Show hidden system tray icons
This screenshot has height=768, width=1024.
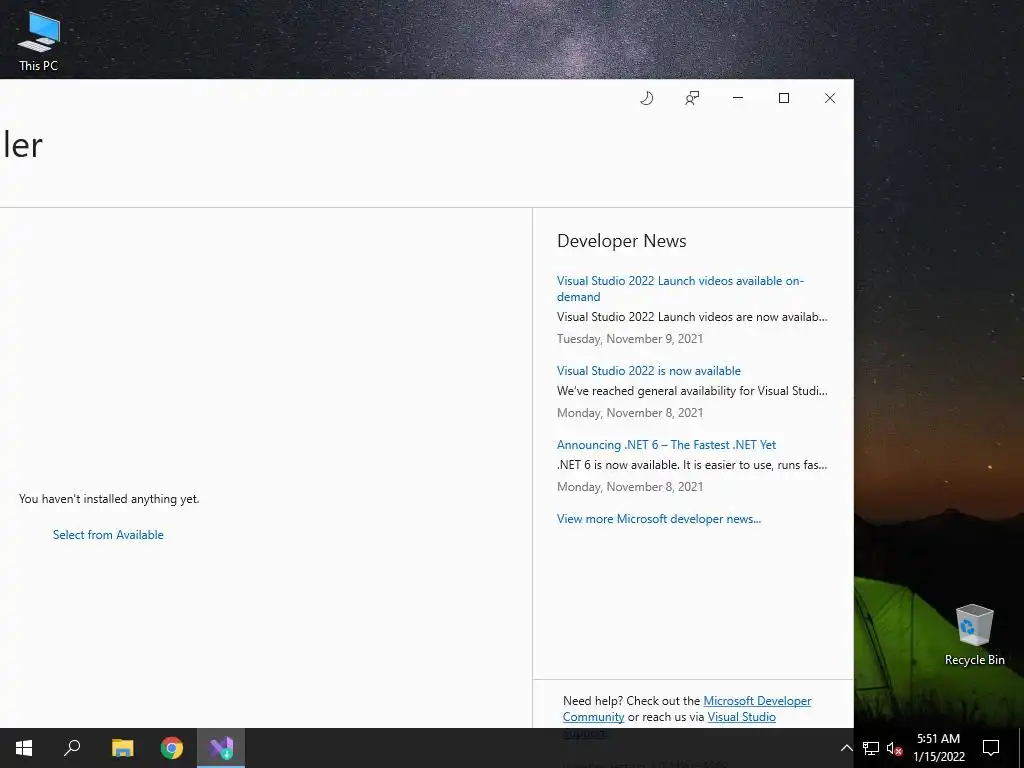[x=846, y=748]
